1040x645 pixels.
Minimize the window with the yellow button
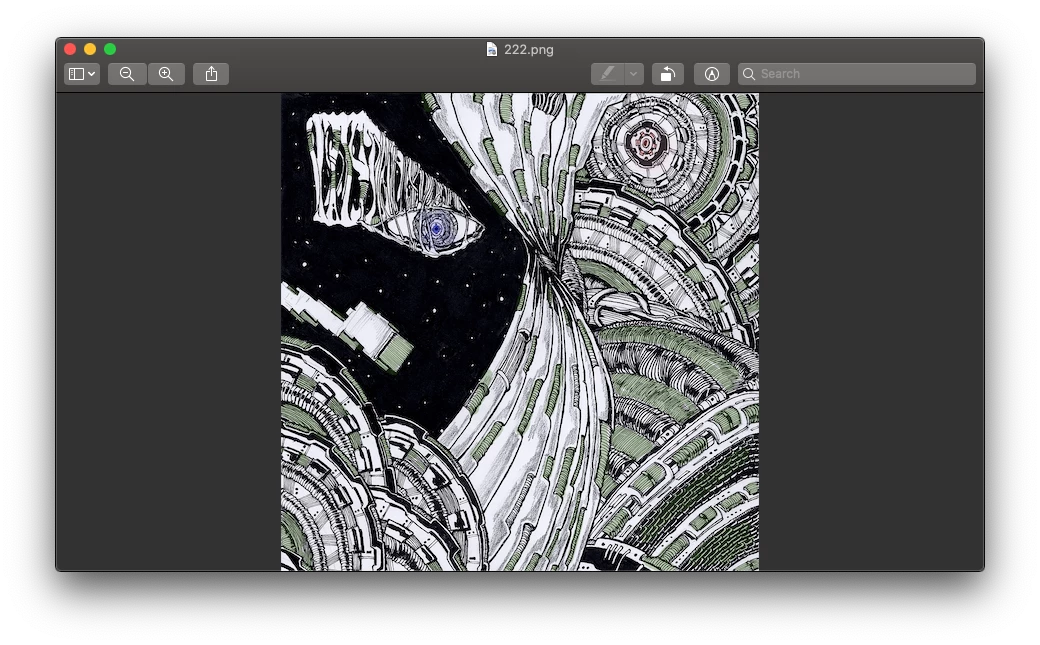point(90,49)
